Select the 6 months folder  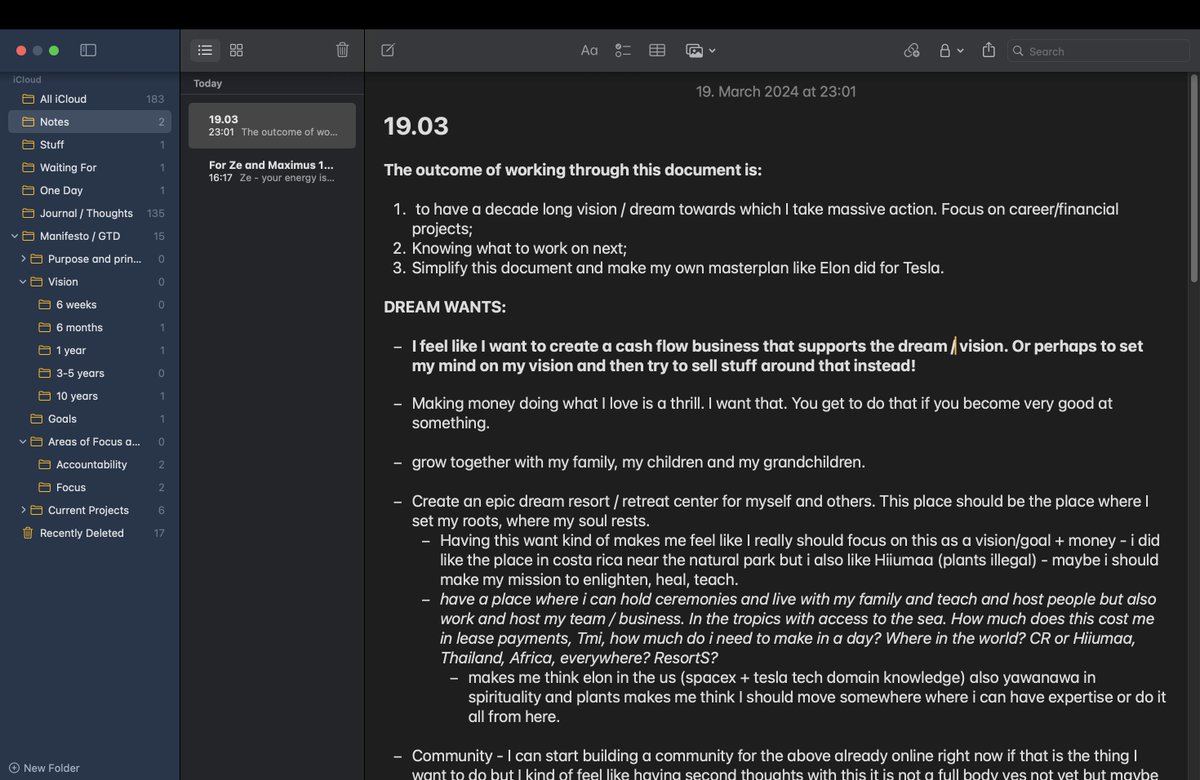[90, 328]
